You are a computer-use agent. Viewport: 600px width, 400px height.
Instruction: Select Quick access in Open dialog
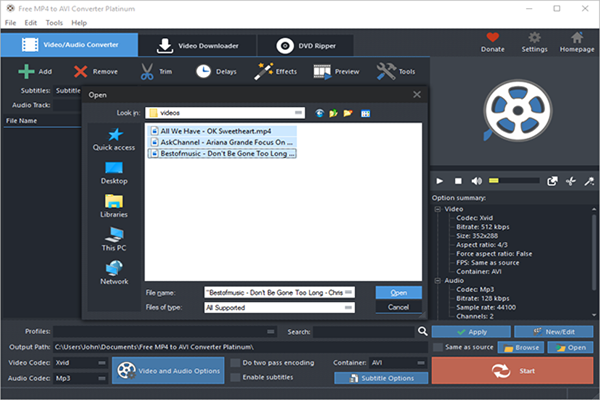point(114,139)
